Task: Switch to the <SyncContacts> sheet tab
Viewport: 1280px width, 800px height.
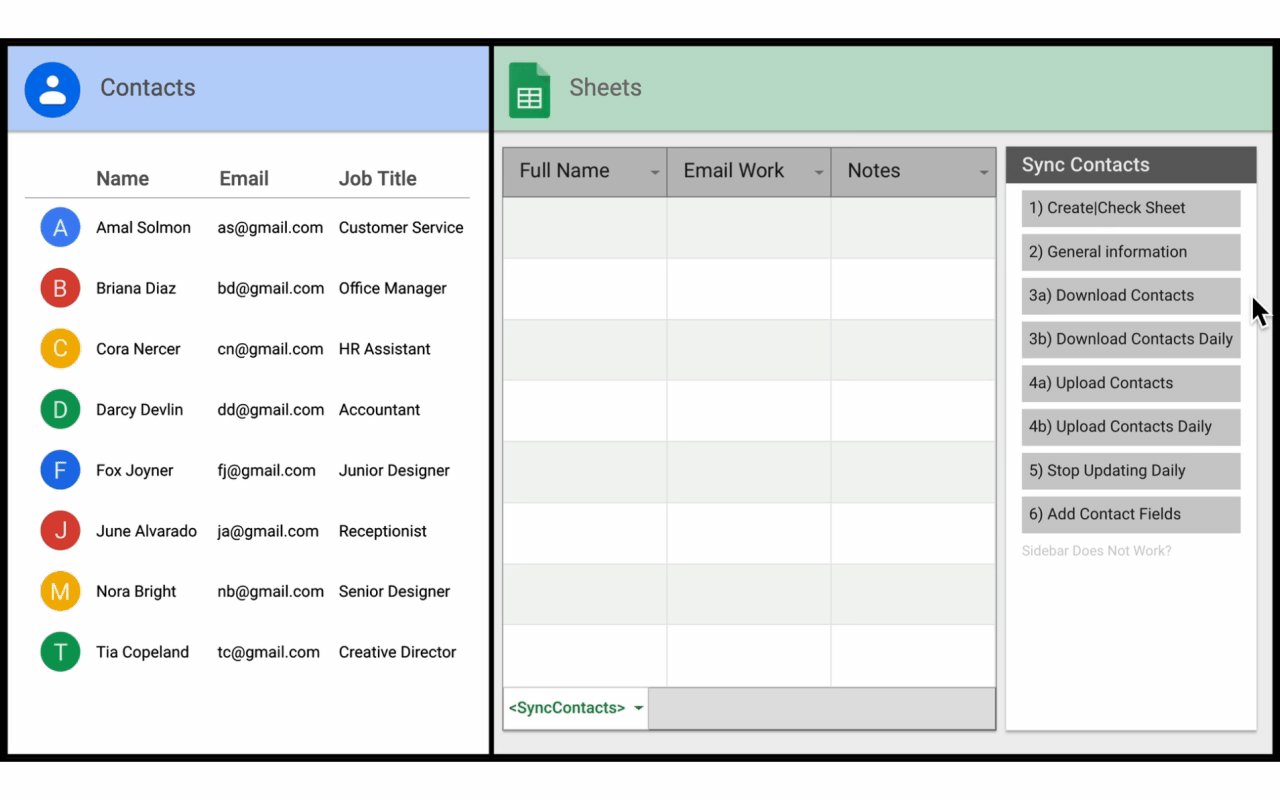Action: coord(566,708)
